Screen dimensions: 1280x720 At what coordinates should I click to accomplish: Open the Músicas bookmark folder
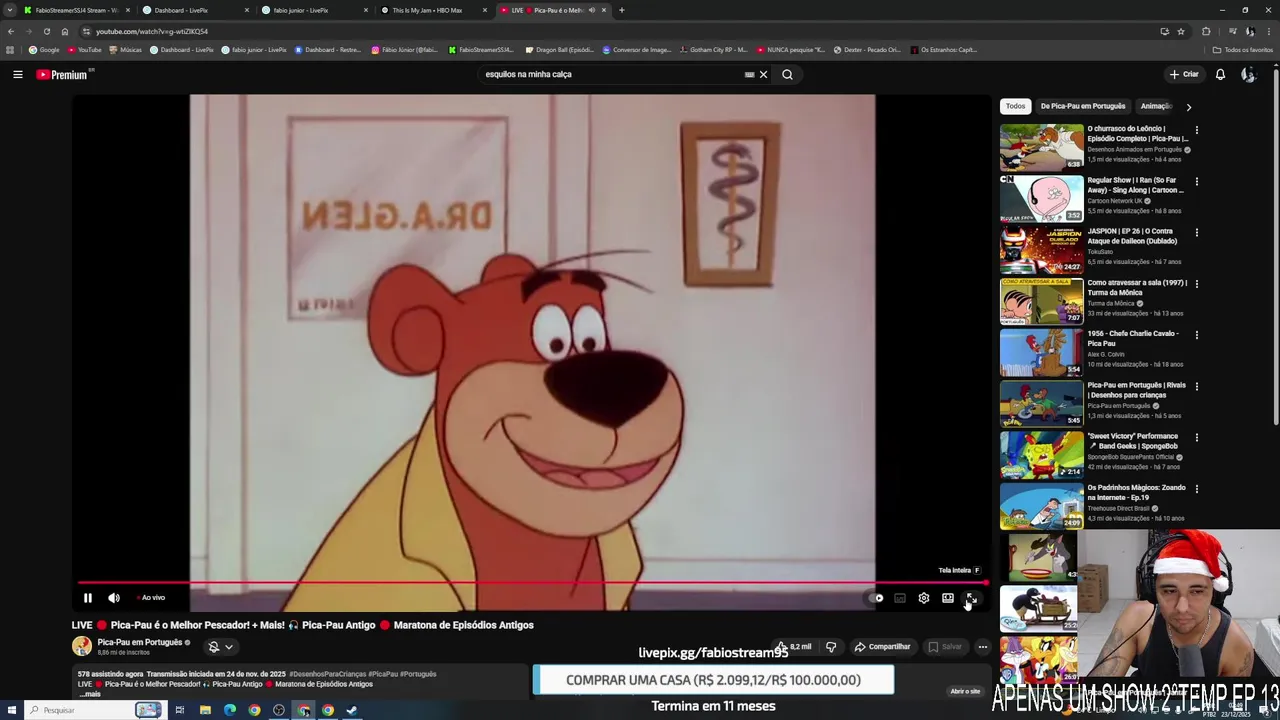125,49
